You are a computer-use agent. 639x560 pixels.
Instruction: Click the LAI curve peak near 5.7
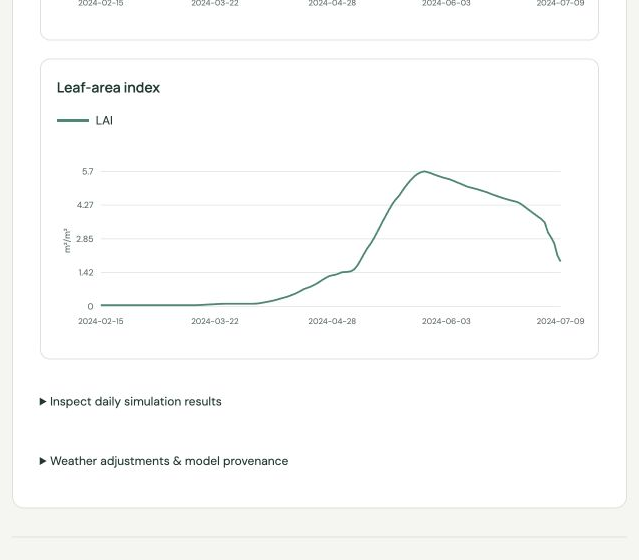pyautogui.click(x=424, y=172)
